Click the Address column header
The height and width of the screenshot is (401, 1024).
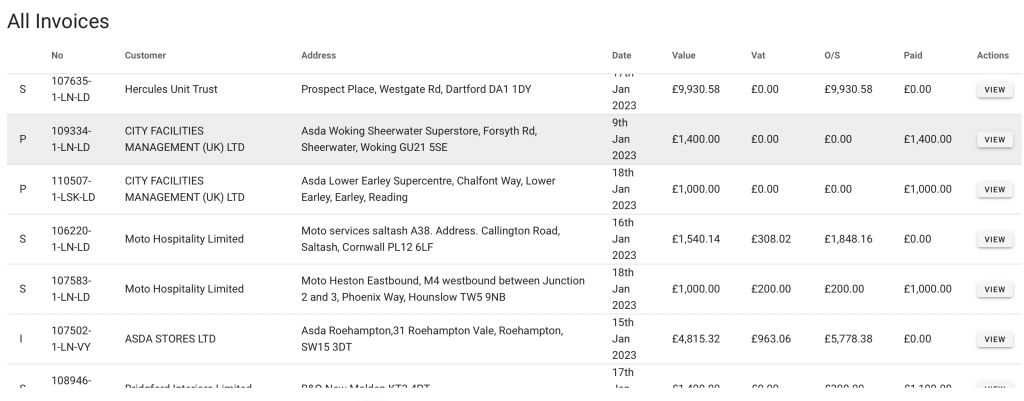point(318,55)
